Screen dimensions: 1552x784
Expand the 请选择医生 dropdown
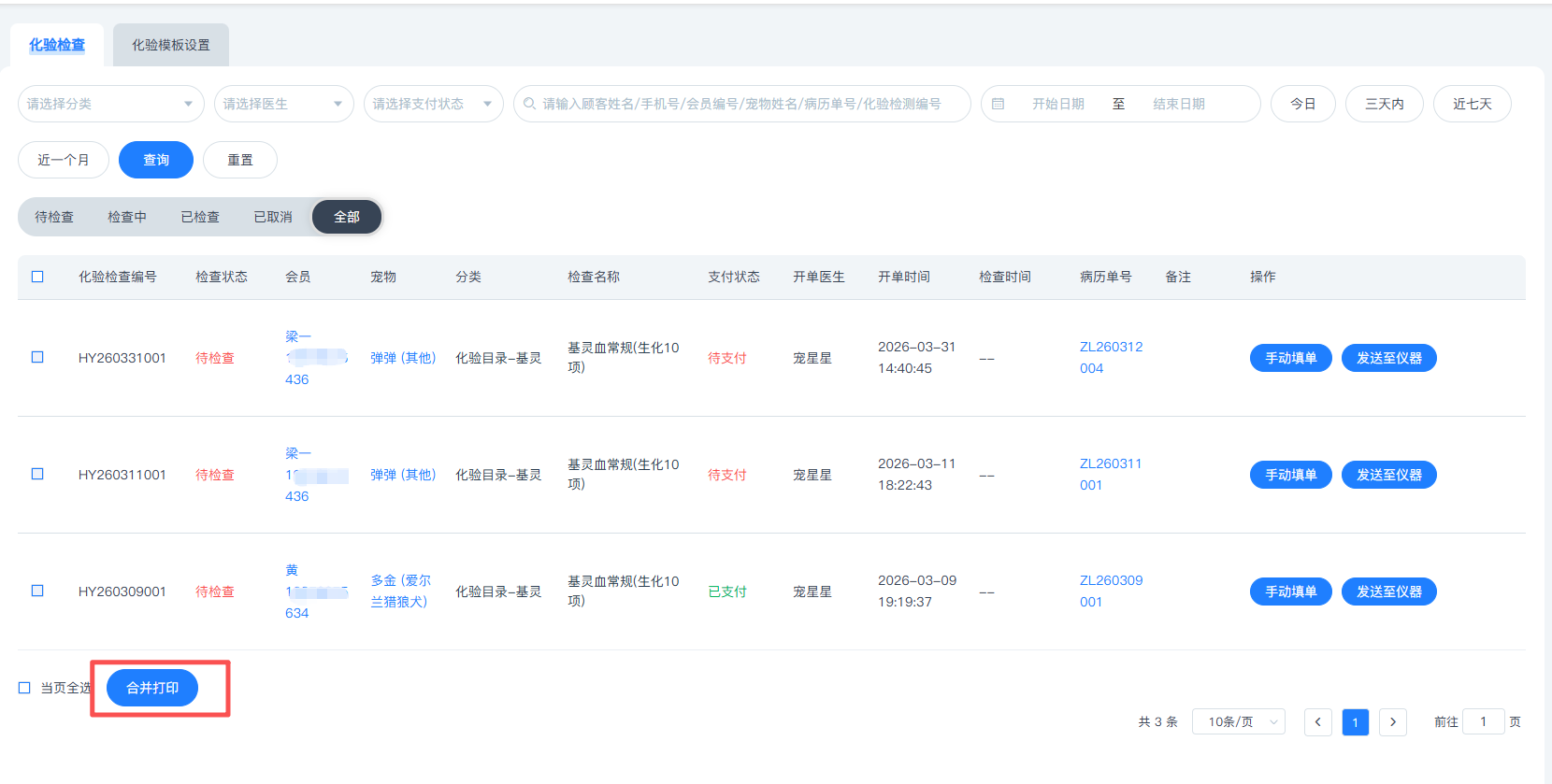point(283,104)
